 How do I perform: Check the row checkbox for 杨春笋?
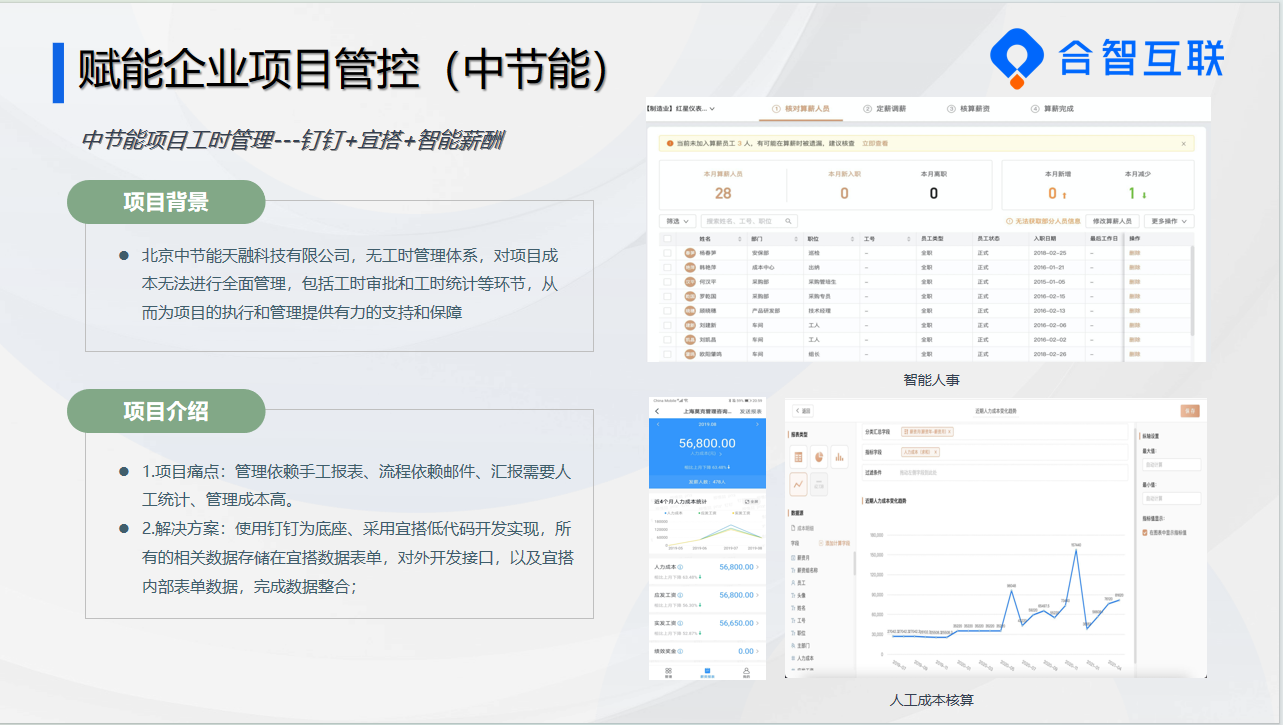pos(668,253)
